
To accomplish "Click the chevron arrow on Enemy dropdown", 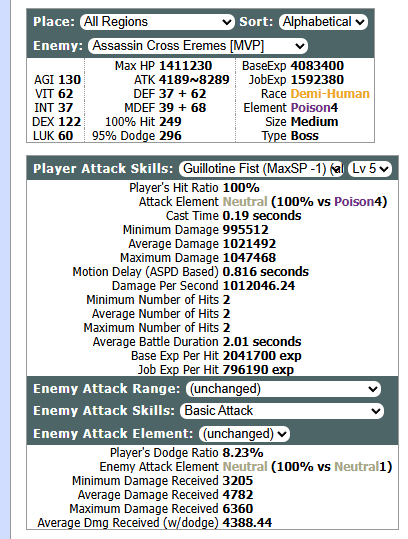I will (x=300, y=46).
